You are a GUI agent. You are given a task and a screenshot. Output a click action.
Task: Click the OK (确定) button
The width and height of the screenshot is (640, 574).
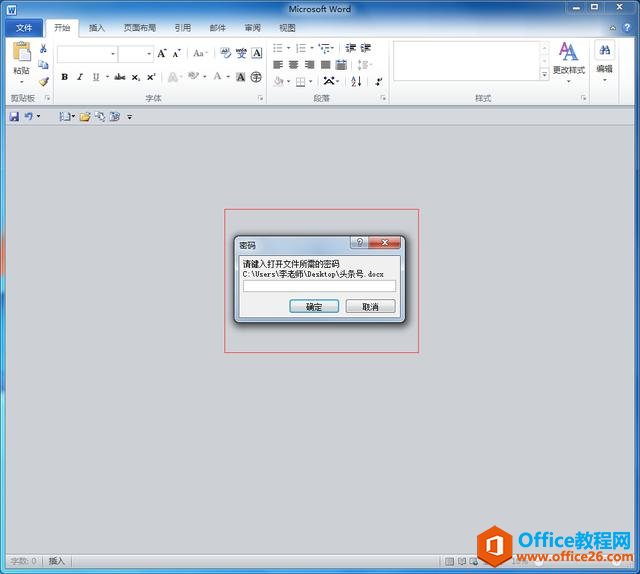(314, 307)
